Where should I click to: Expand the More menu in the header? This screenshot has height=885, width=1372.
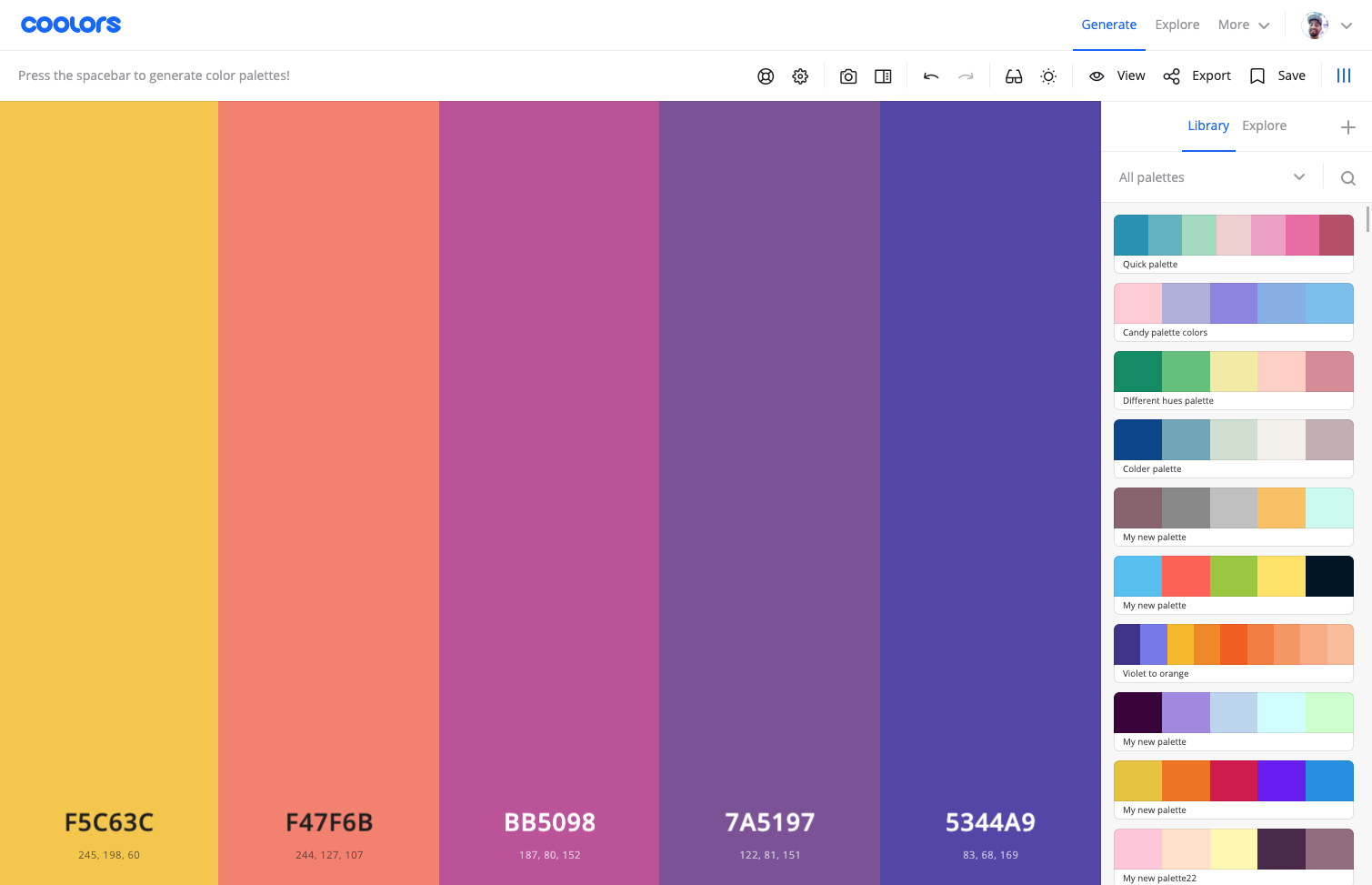click(x=1242, y=25)
